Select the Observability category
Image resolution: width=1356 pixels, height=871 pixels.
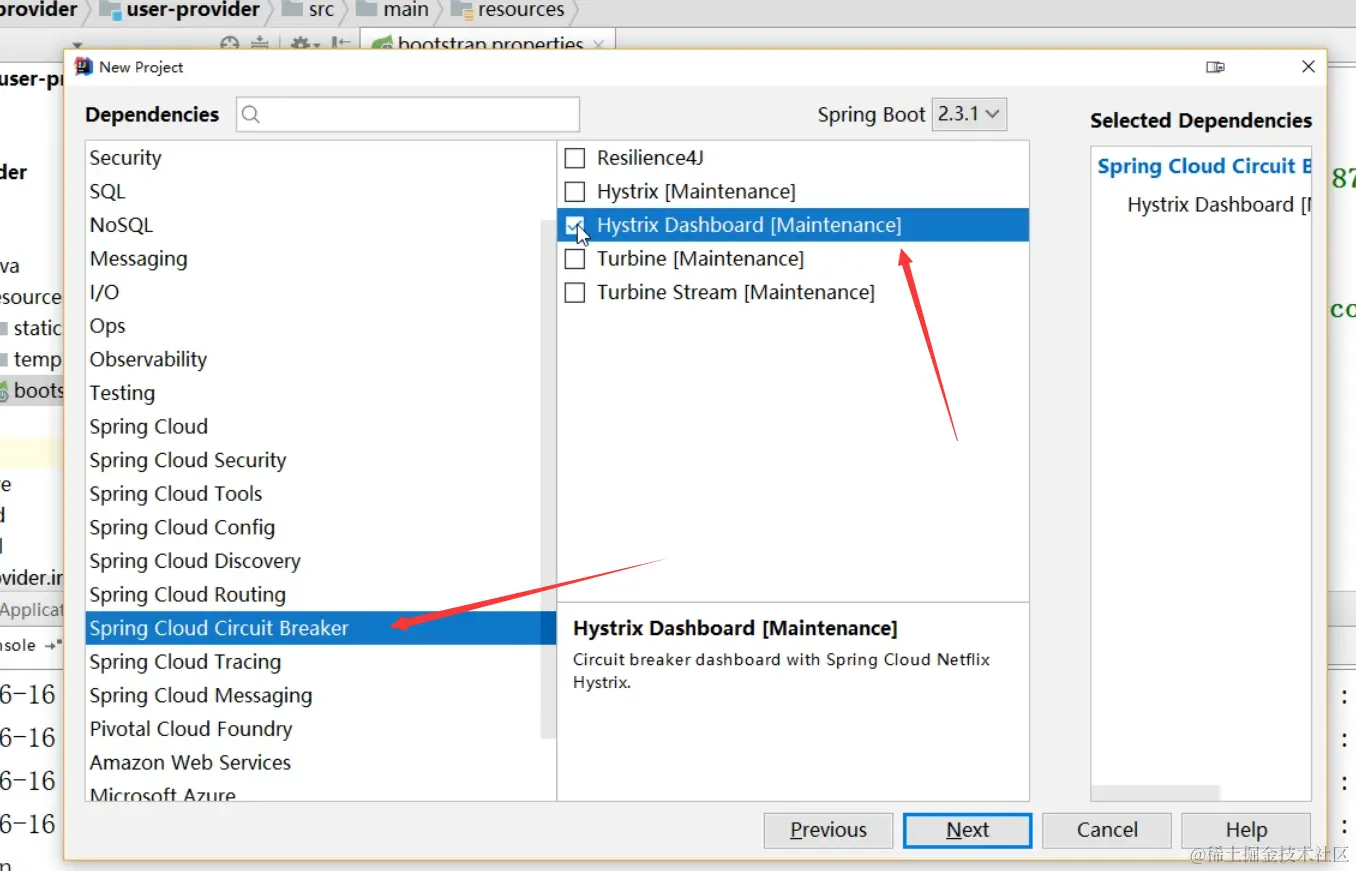[320, 359]
